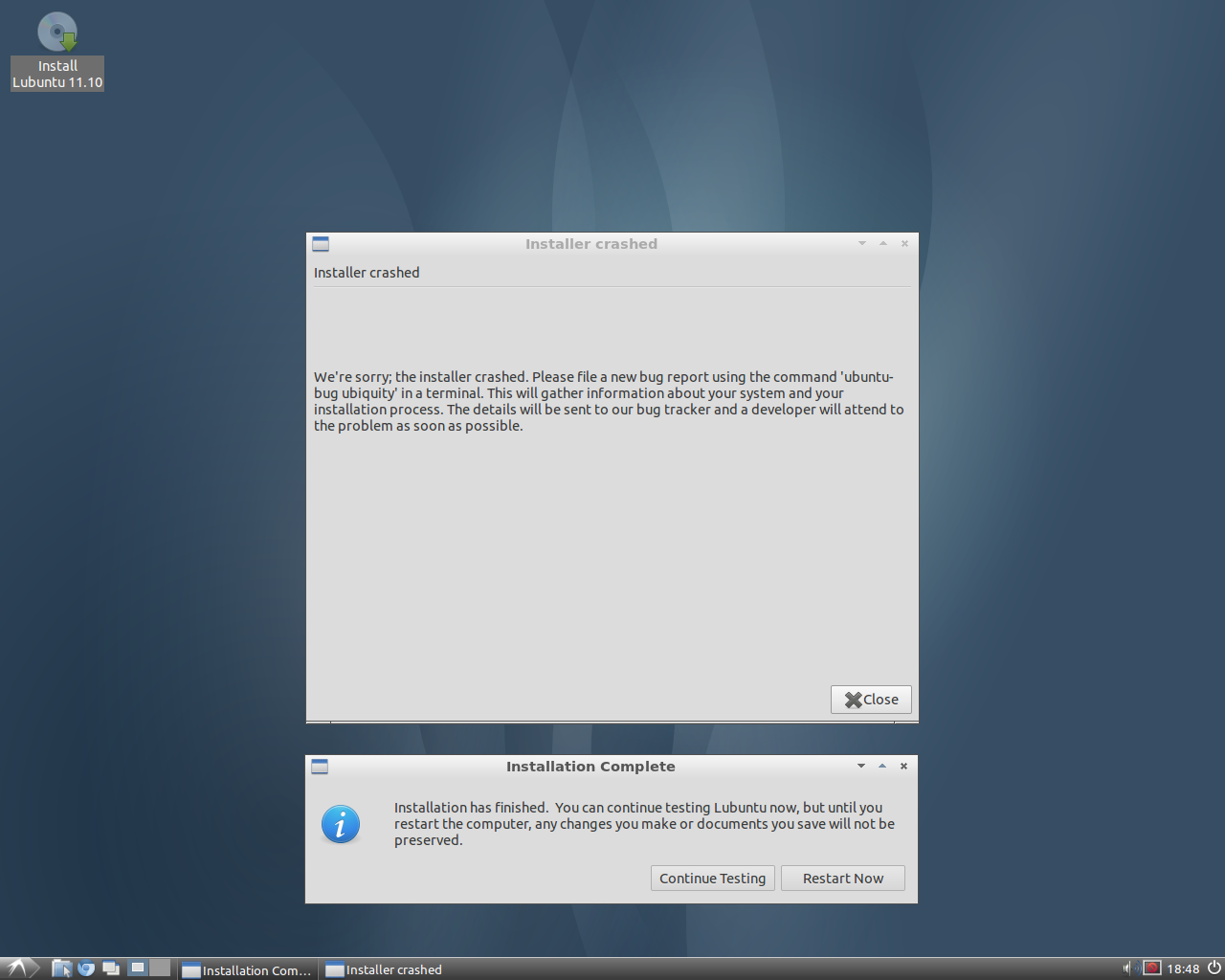The image size is (1225, 980).
Task: Launch the Chromium browser from the panel
Action: point(86,969)
